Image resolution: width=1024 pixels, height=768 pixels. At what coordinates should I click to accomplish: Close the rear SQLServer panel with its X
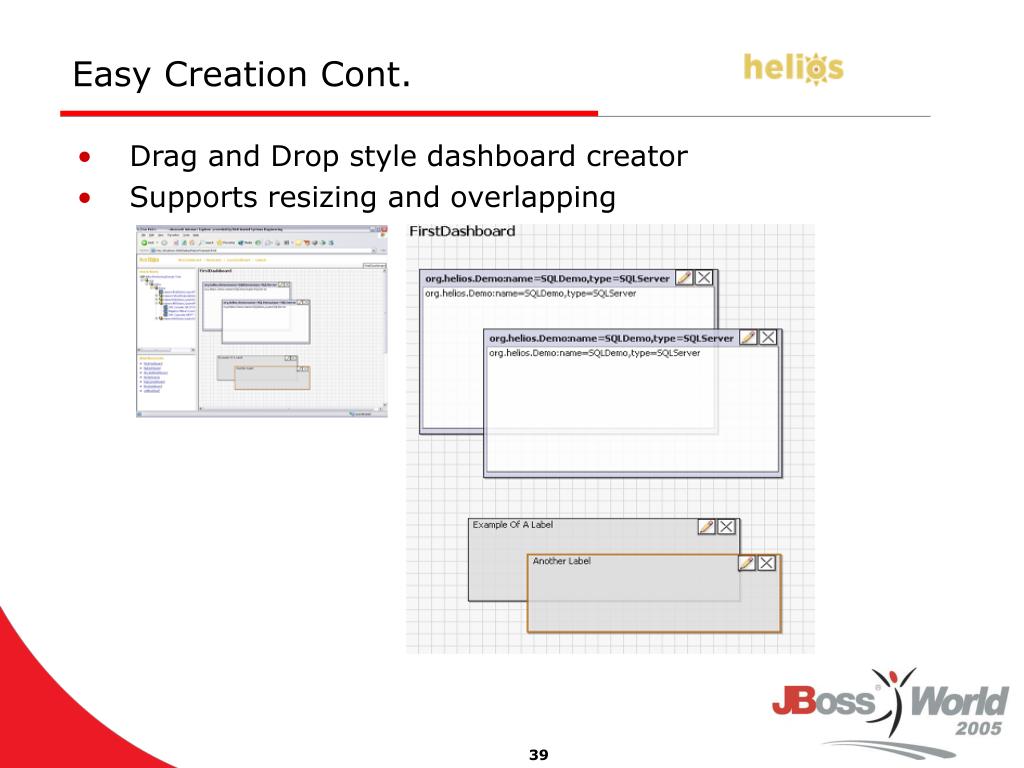(703, 278)
